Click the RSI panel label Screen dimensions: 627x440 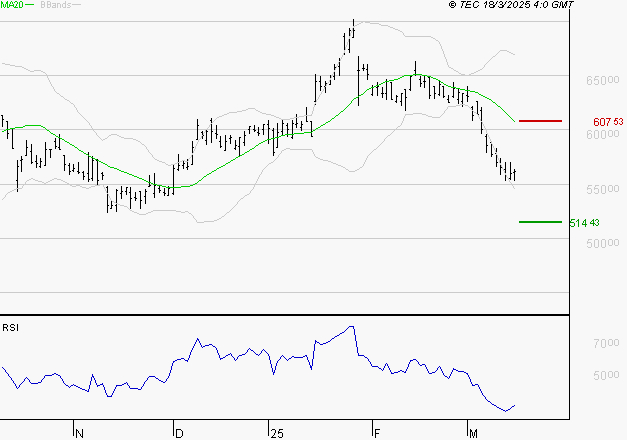coord(10,328)
